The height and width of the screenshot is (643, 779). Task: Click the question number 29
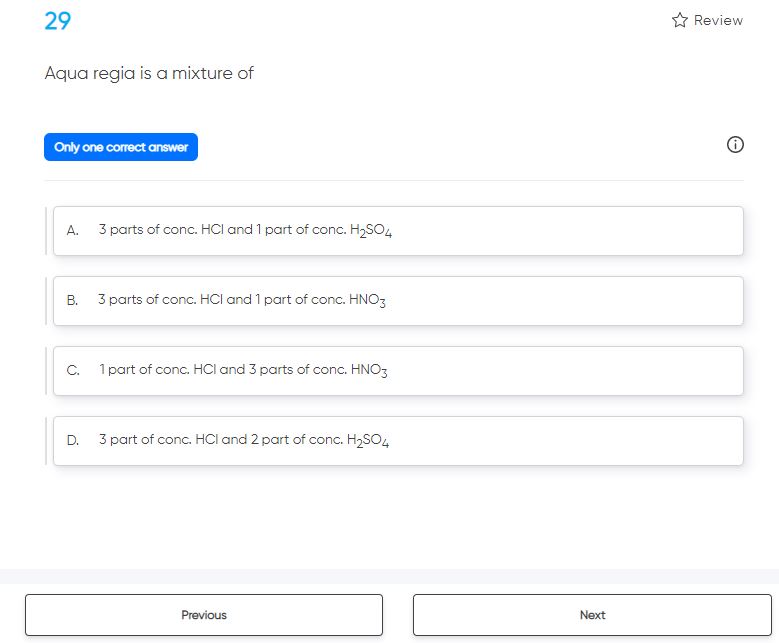[x=58, y=21]
